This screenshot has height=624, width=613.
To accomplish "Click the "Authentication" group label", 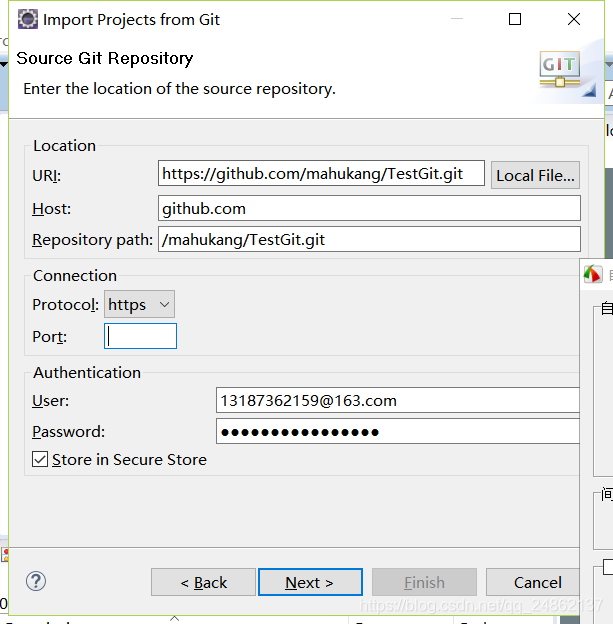I will point(87,373).
